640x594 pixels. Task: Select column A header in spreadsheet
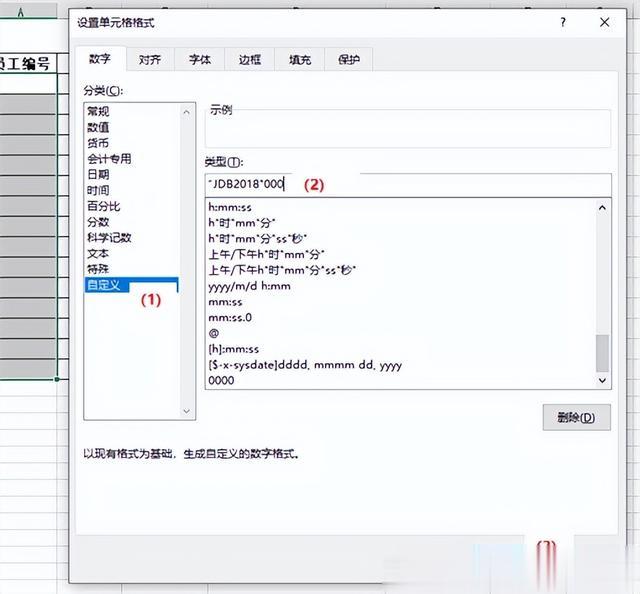28,11
